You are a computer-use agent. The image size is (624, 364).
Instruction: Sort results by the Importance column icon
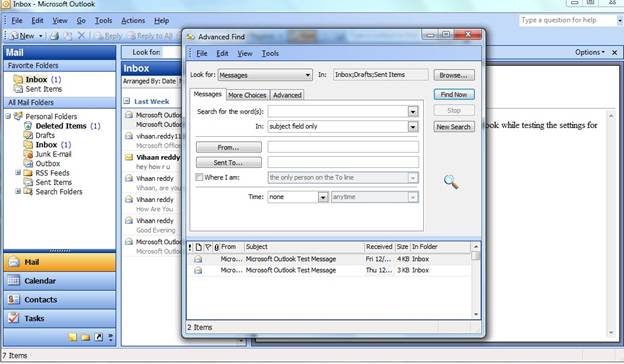pos(190,247)
